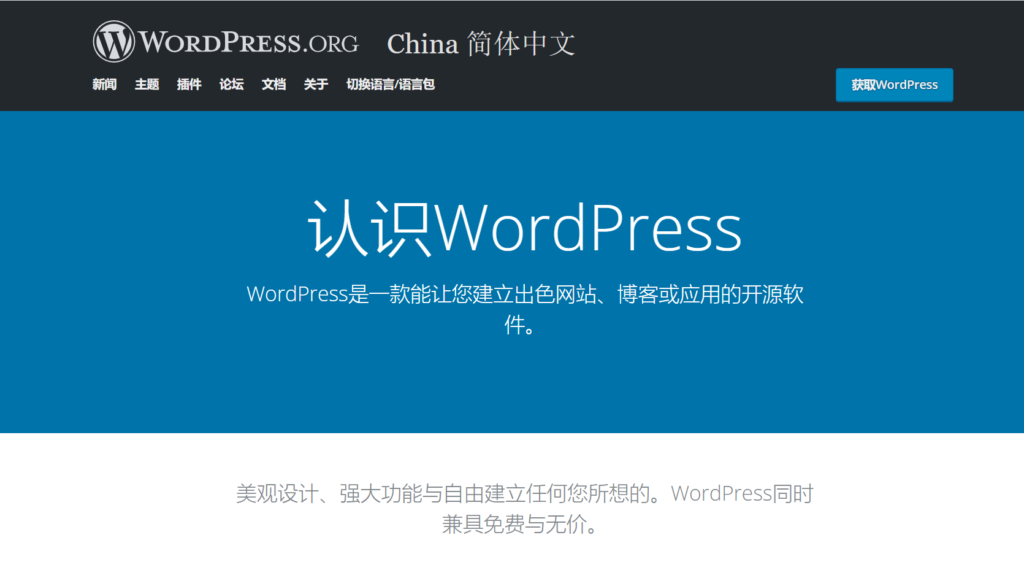Screen dimensions: 1024x562
Task: Go to the 论坛 menu item
Action: pyautogui.click(x=231, y=84)
